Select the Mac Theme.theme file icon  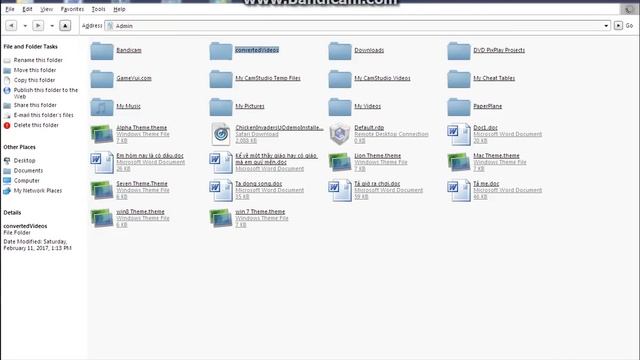(459, 162)
